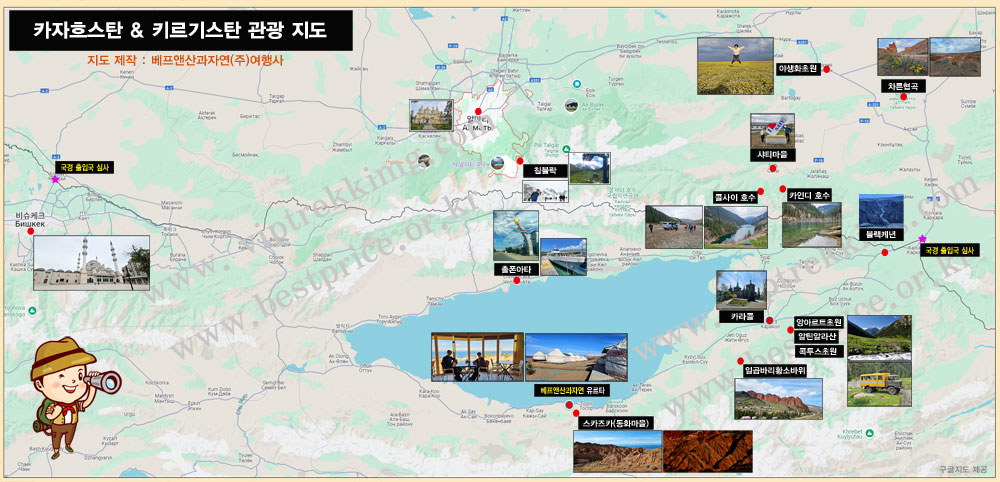
Task: Open the Kaindy lake photo under its label
Action: point(812,225)
